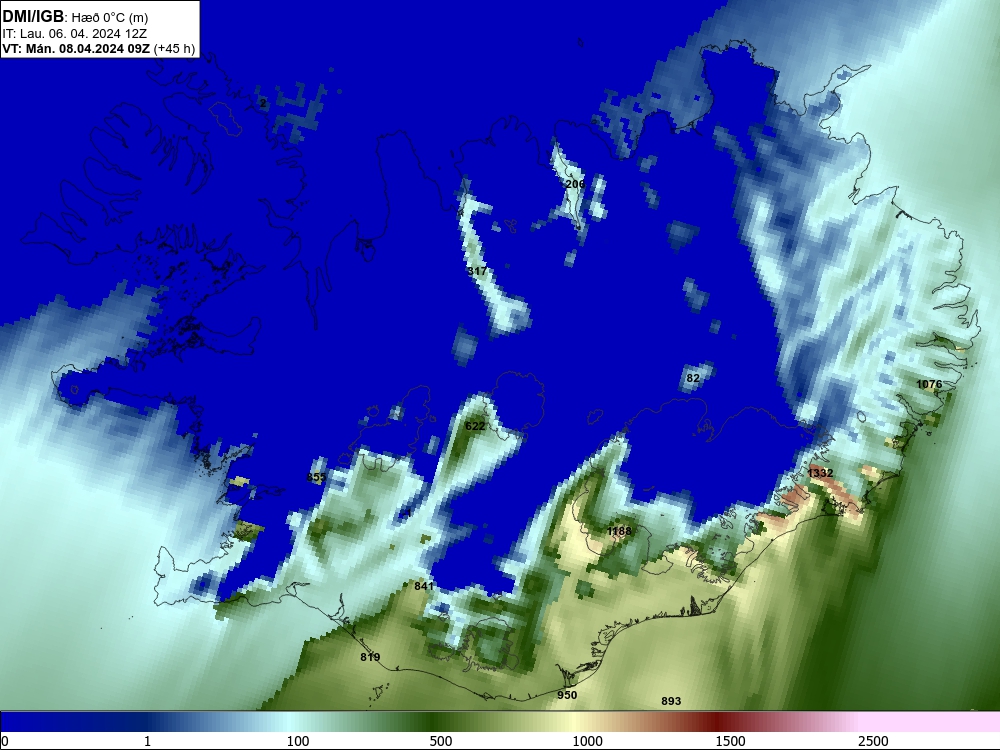Click the legend label 1000
The image size is (1000, 750).
tap(587, 741)
